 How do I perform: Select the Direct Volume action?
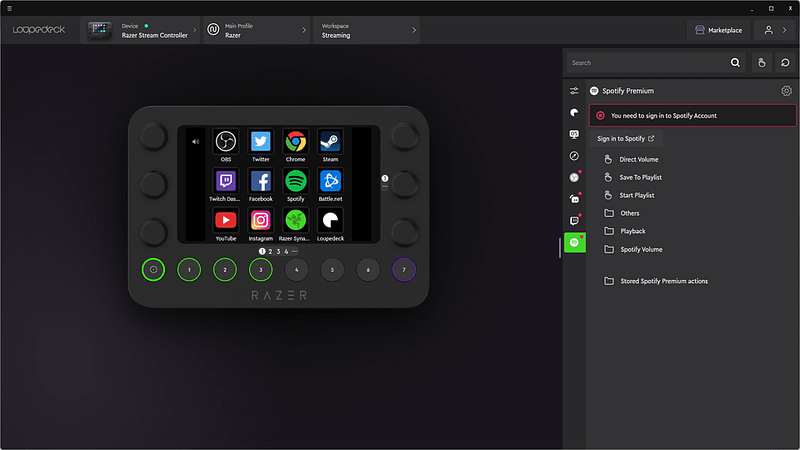(x=638, y=159)
